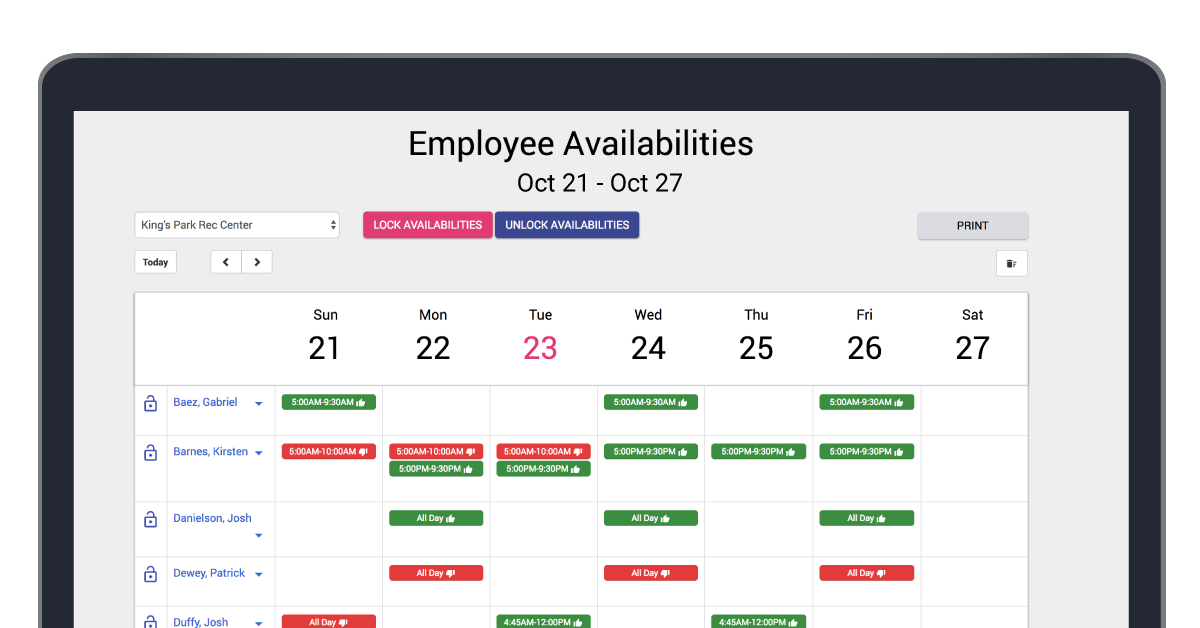Open King's Park Rec Center location dropdown

237,225
